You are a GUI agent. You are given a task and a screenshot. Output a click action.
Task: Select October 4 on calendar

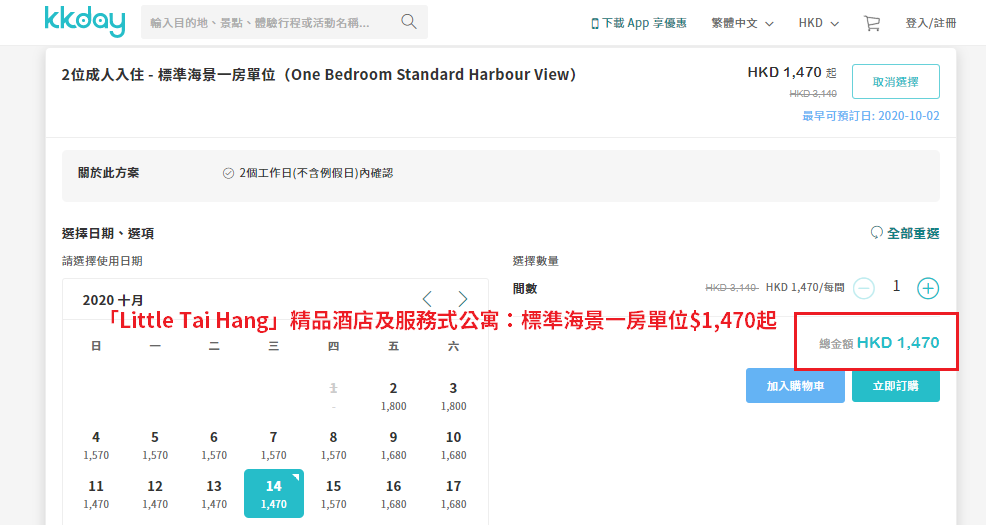pos(96,445)
